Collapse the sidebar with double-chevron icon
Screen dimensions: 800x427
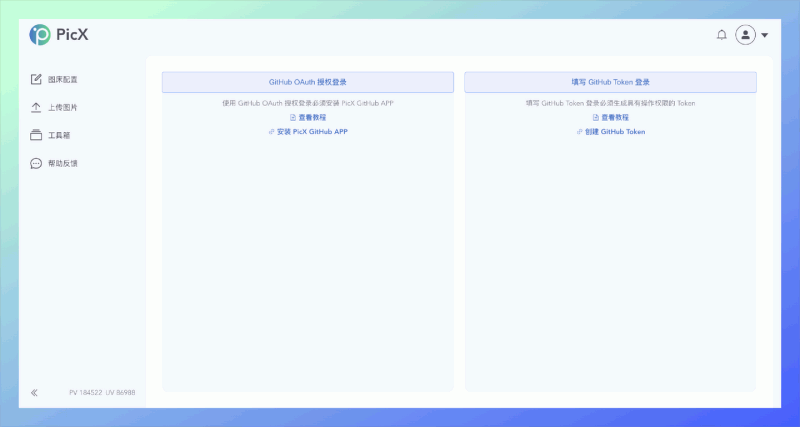34,393
